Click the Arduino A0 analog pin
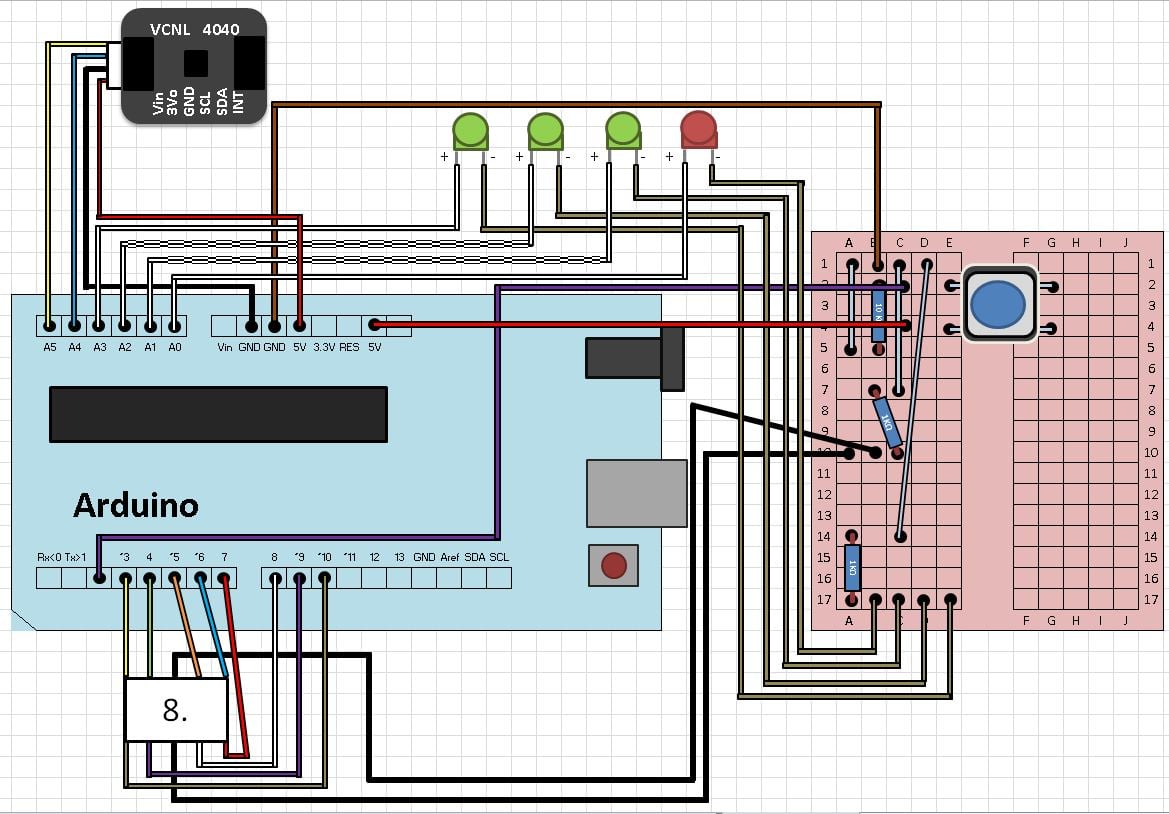The image size is (1169, 814). click(175, 325)
